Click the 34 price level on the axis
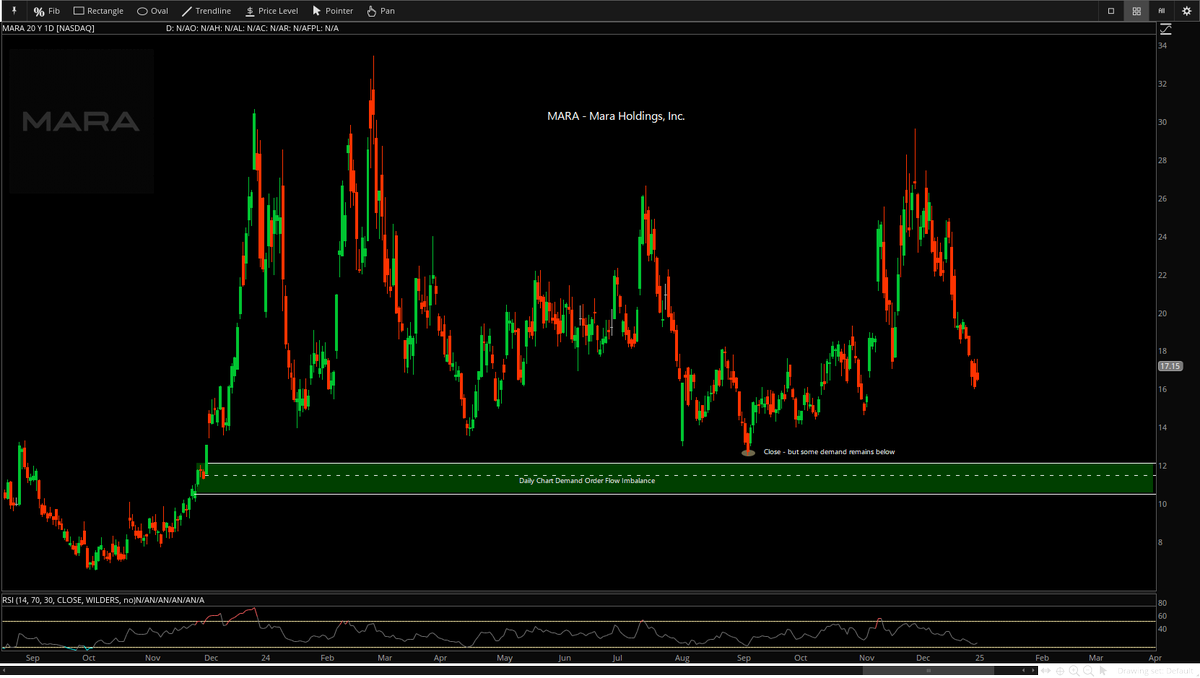Screen dimensions: 1200x678 (x=1163, y=46)
